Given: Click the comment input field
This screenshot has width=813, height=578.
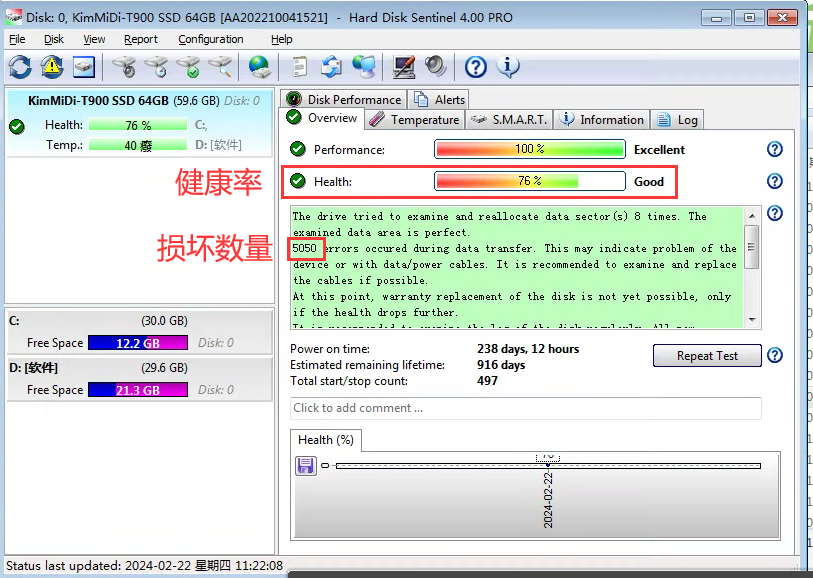Looking at the screenshot, I should pyautogui.click(x=526, y=408).
